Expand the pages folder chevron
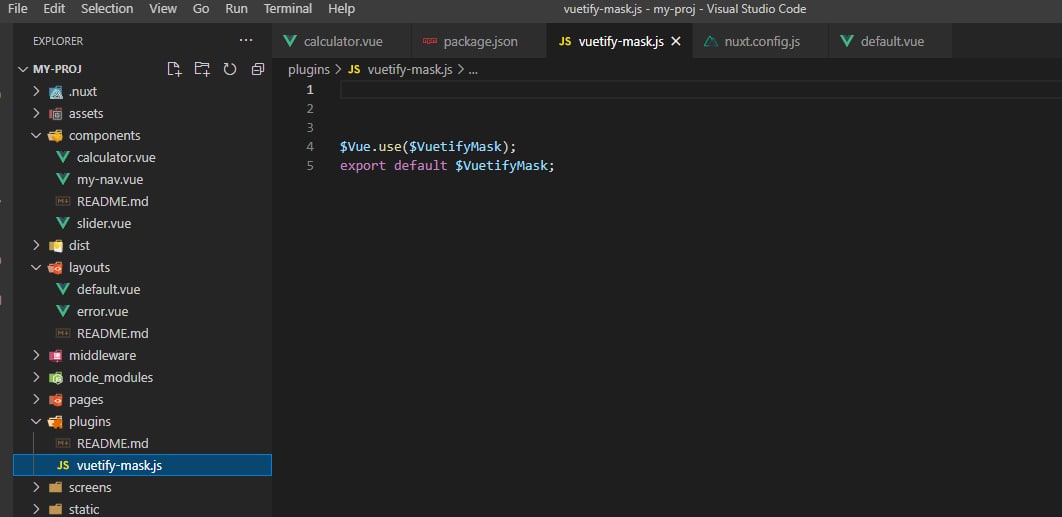The width and height of the screenshot is (1062, 517). (37, 400)
